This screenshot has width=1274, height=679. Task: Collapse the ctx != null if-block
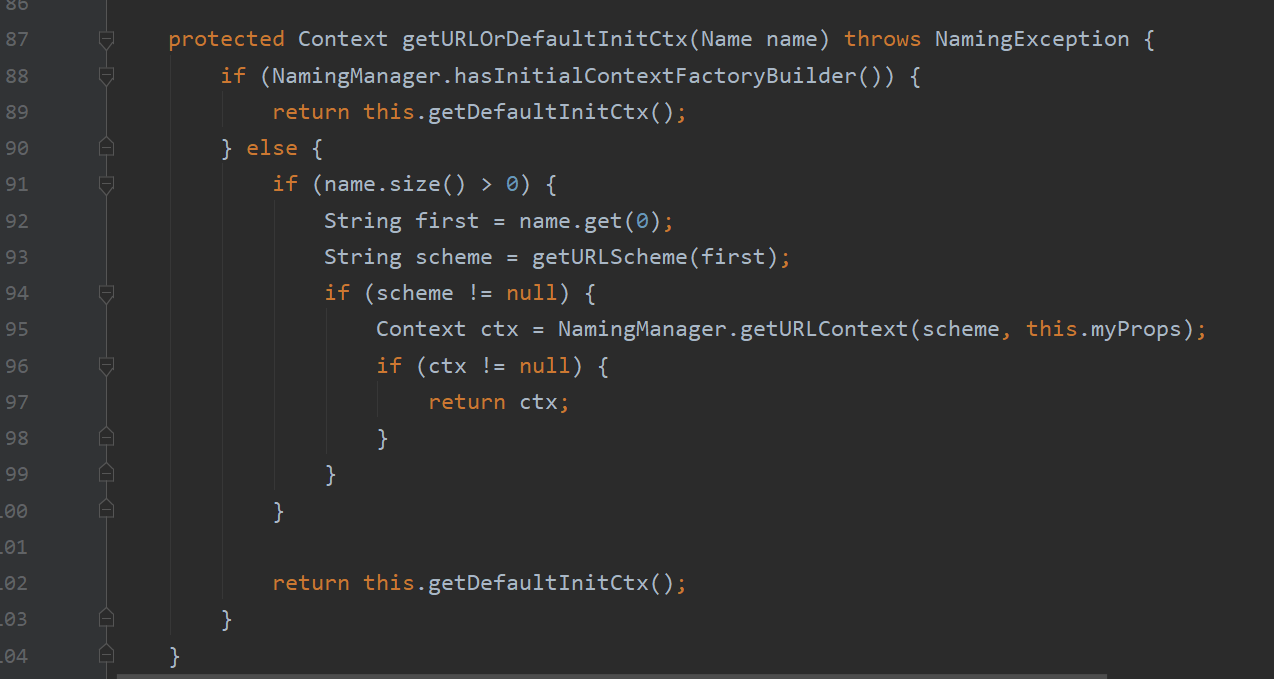(106, 366)
